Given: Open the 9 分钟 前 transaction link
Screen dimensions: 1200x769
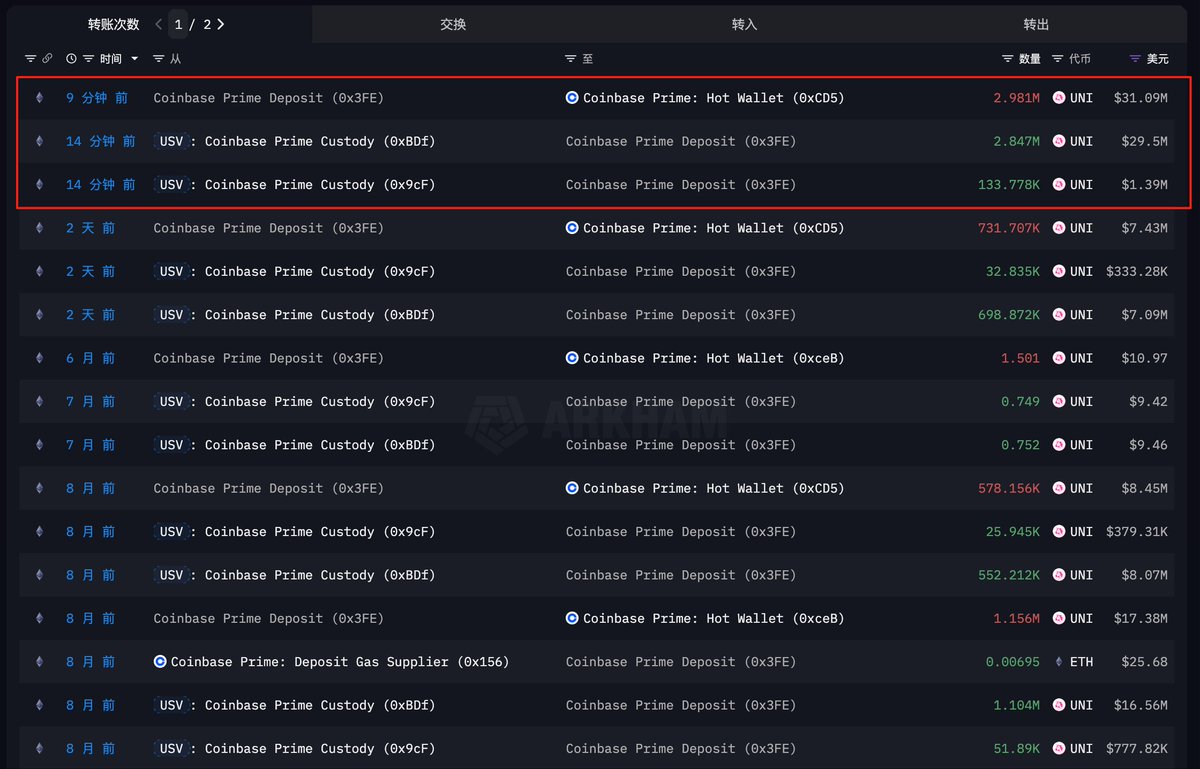Looking at the screenshot, I should 97,98.
